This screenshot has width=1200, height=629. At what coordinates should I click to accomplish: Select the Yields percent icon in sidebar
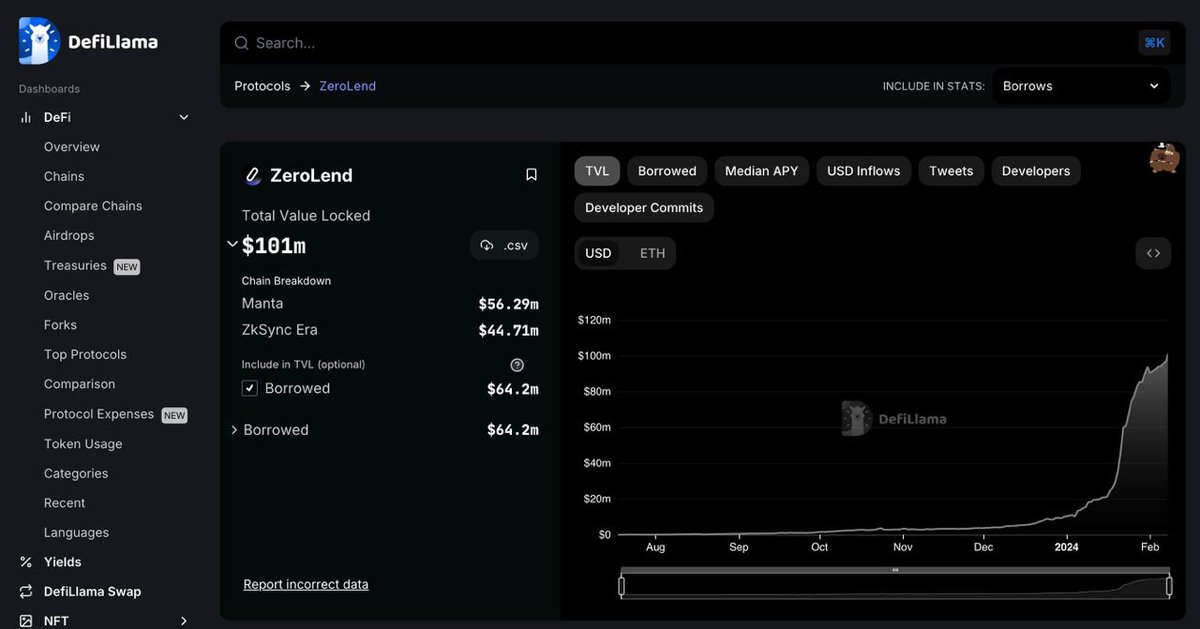[x=24, y=561]
